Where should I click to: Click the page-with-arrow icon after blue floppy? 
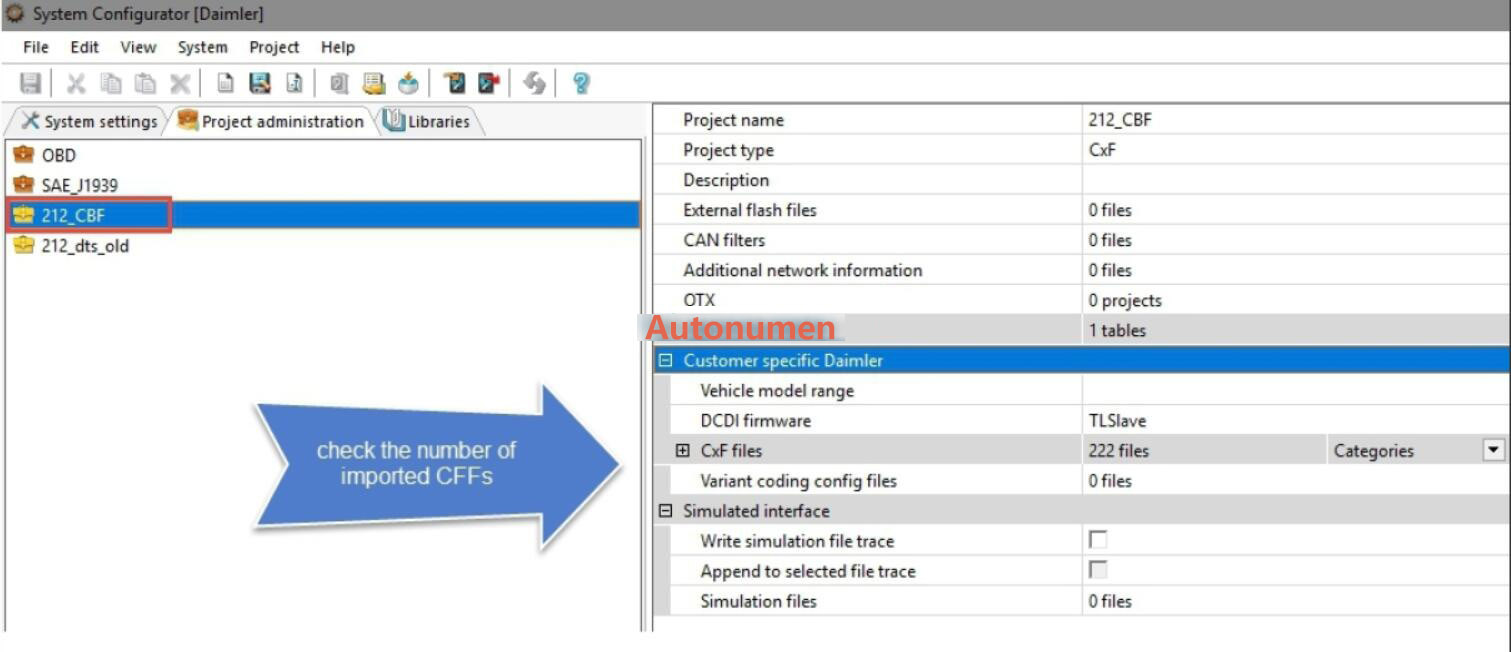pyautogui.click(x=294, y=84)
